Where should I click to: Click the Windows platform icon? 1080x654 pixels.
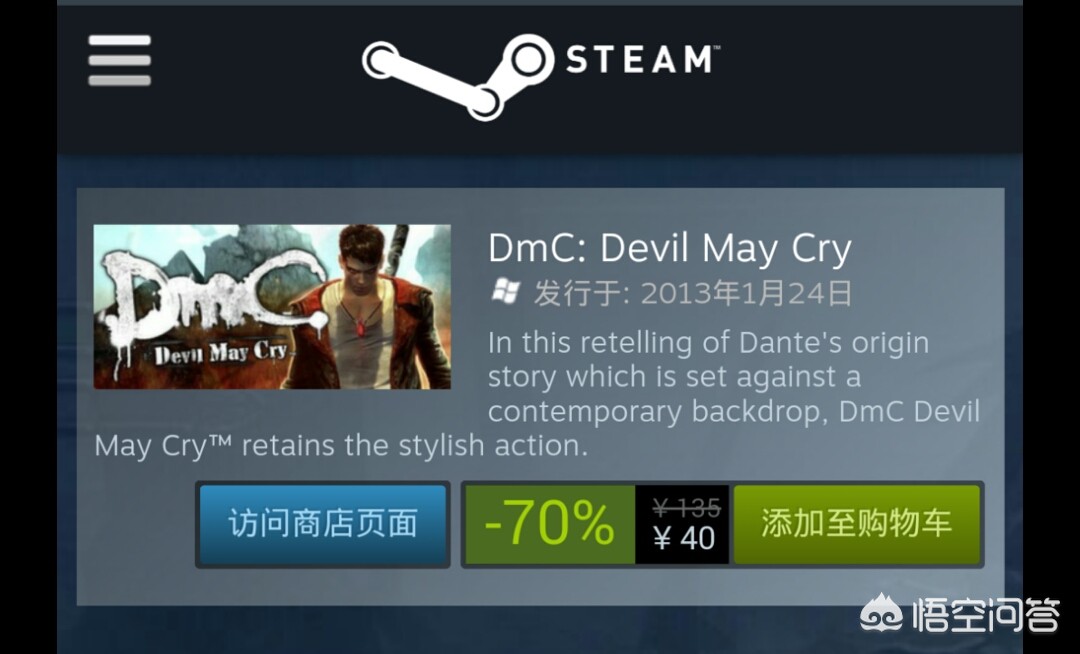505,292
